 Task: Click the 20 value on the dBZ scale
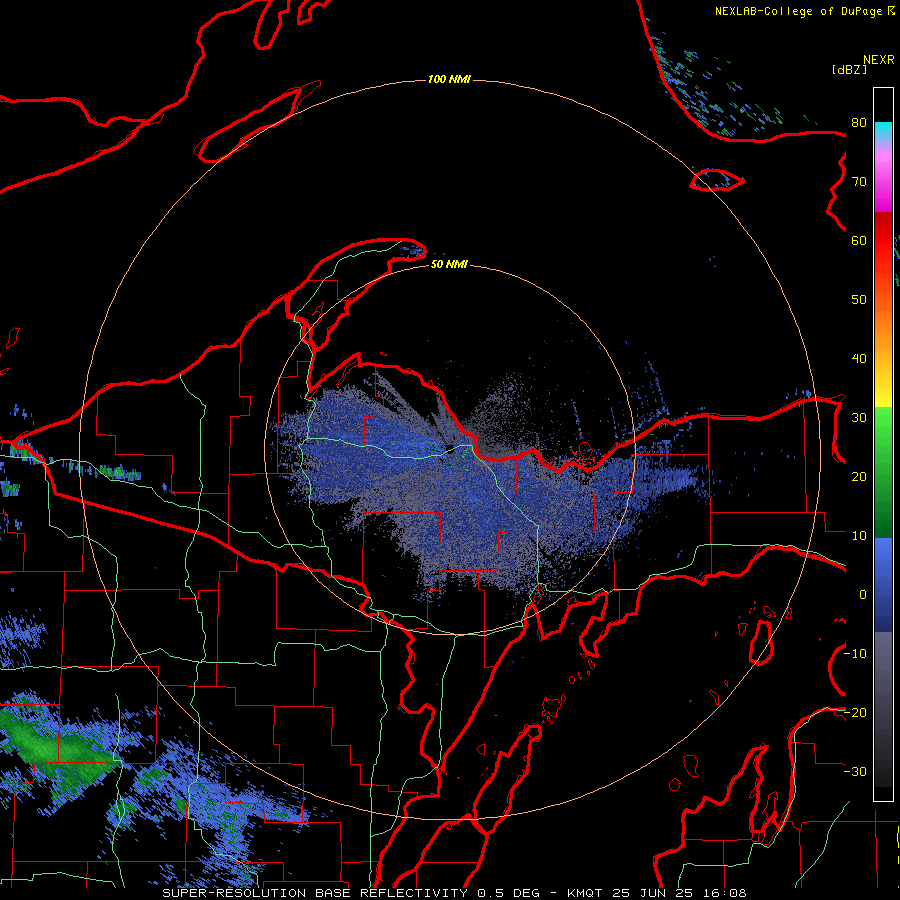click(x=859, y=477)
